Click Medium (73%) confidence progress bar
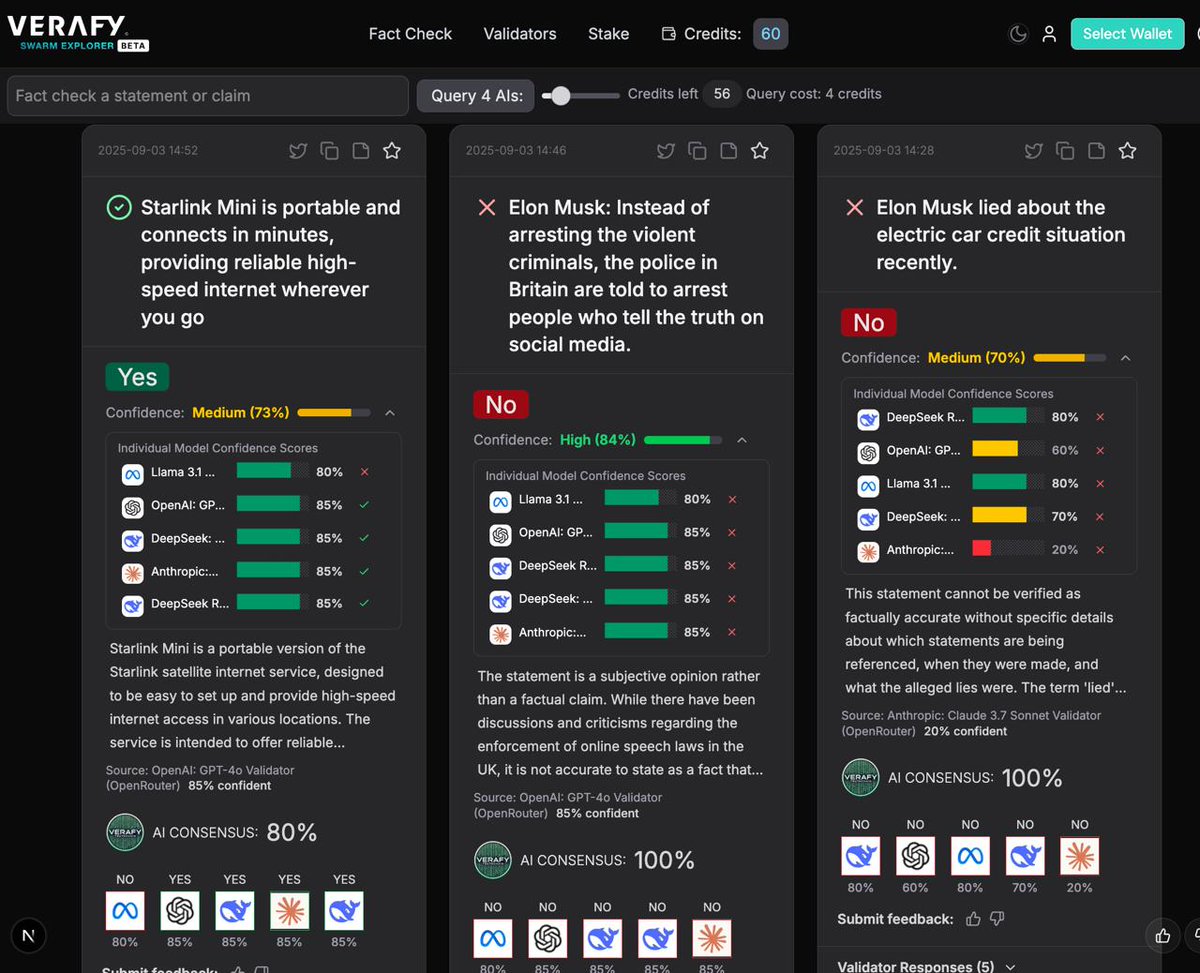The height and width of the screenshot is (973, 1200). (334, 412)
